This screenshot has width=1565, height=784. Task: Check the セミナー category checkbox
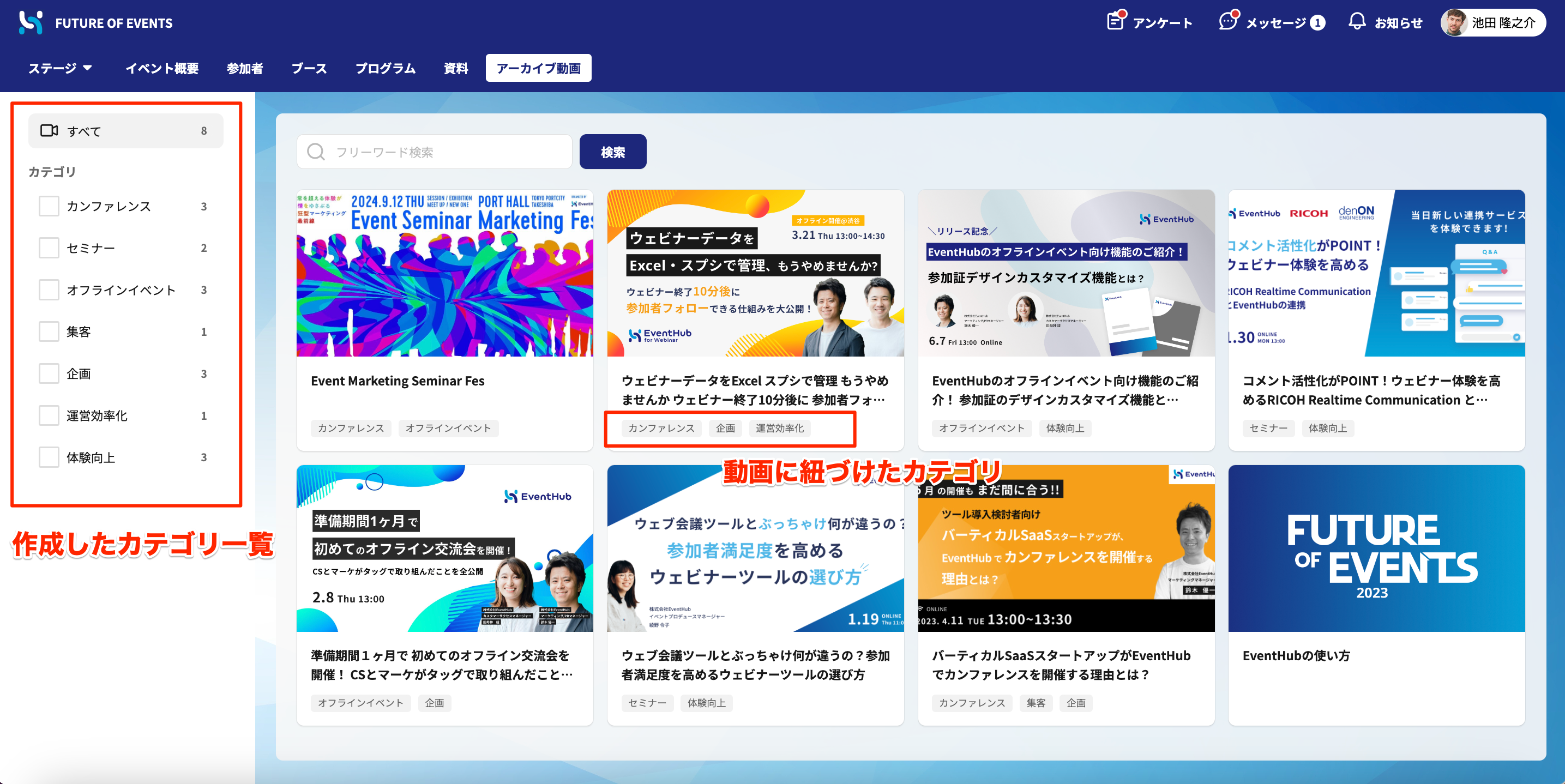(x=49, y=248)
